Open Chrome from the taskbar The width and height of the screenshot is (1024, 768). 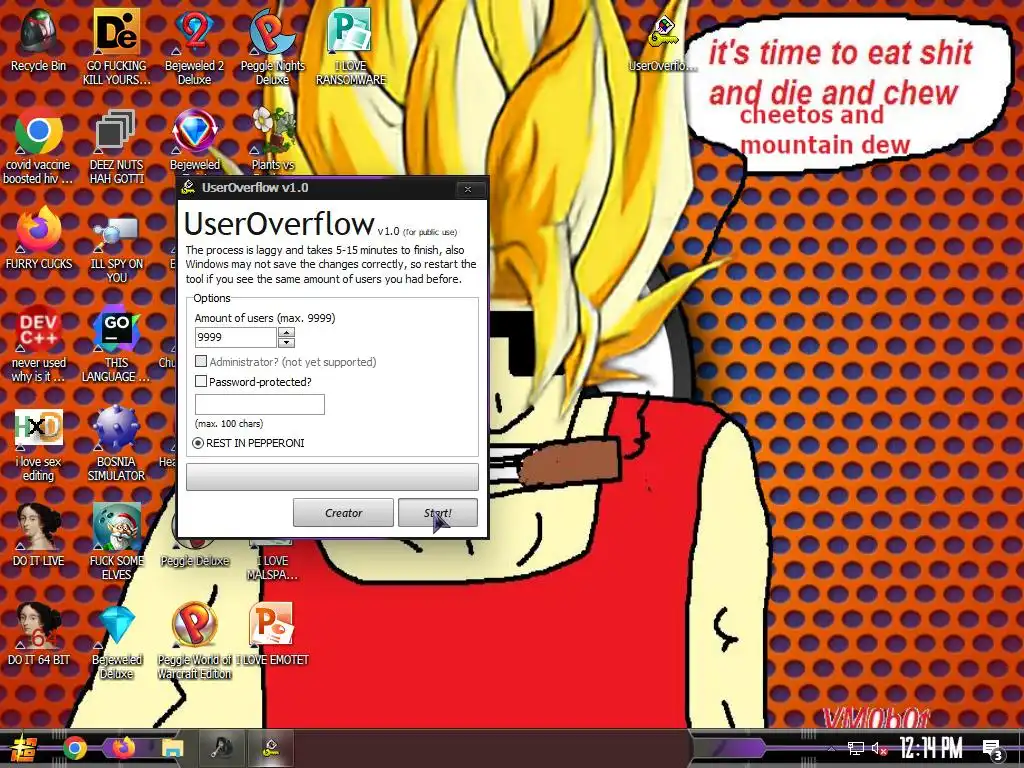[74, 748]
